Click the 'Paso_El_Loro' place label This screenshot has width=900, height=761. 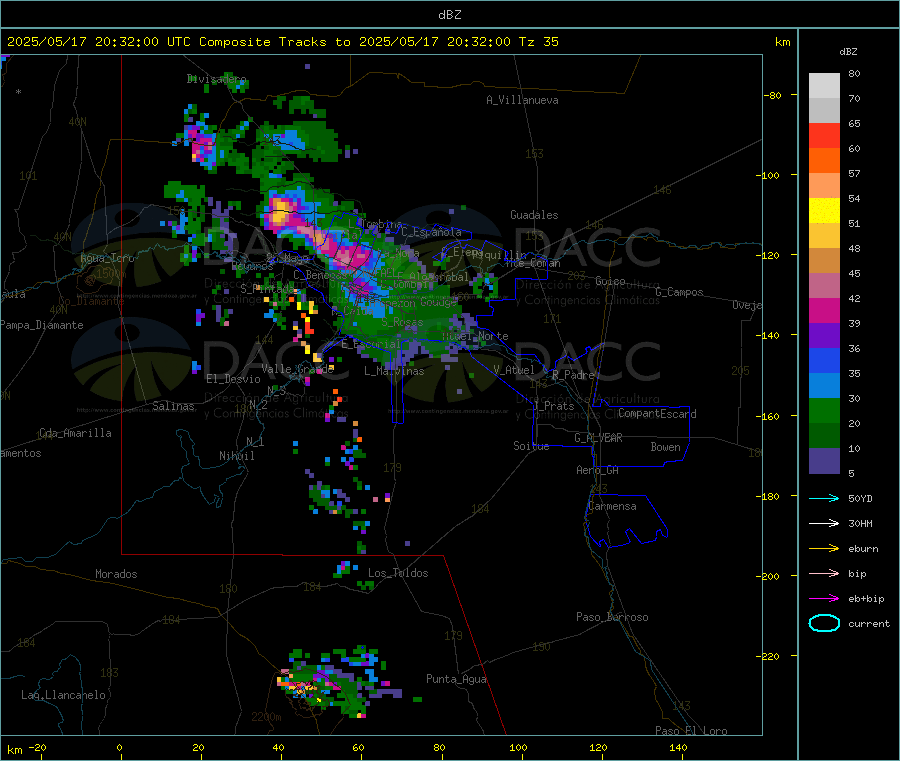tap(691, 731)
